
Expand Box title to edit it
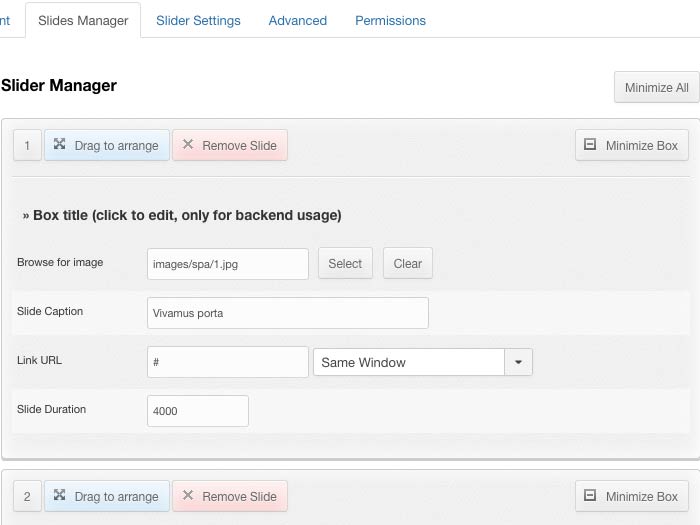tap(182, 215)
